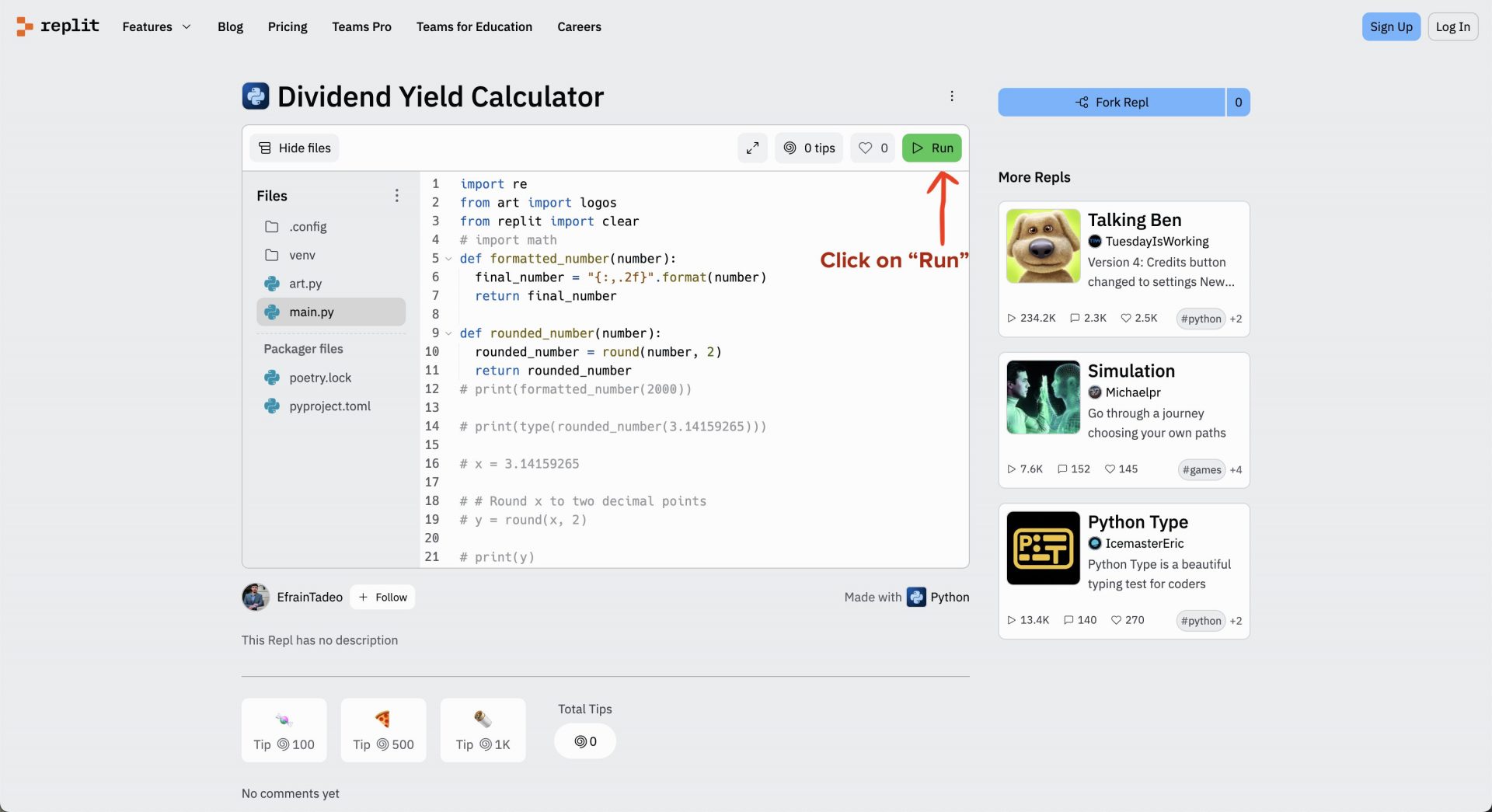Collapse the rounded_number function on line 9
Image resolution: width=1492 pixels, height=812 pixels.
(x=448, y=333)
